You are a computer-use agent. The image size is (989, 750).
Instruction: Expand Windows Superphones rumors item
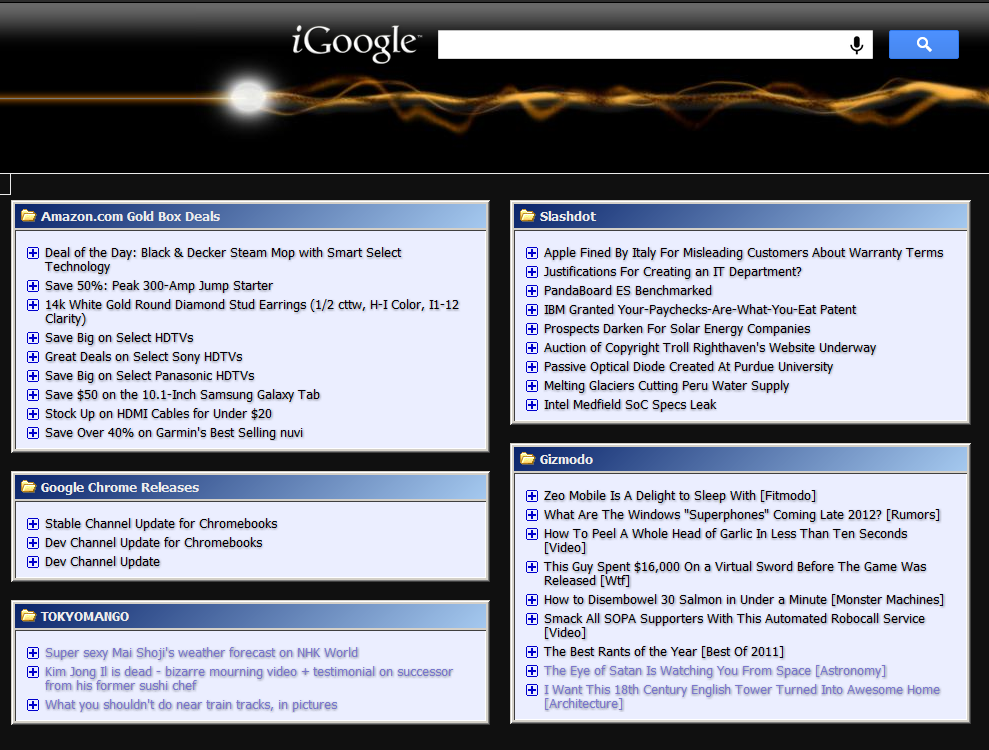click(x=532, y=515)
